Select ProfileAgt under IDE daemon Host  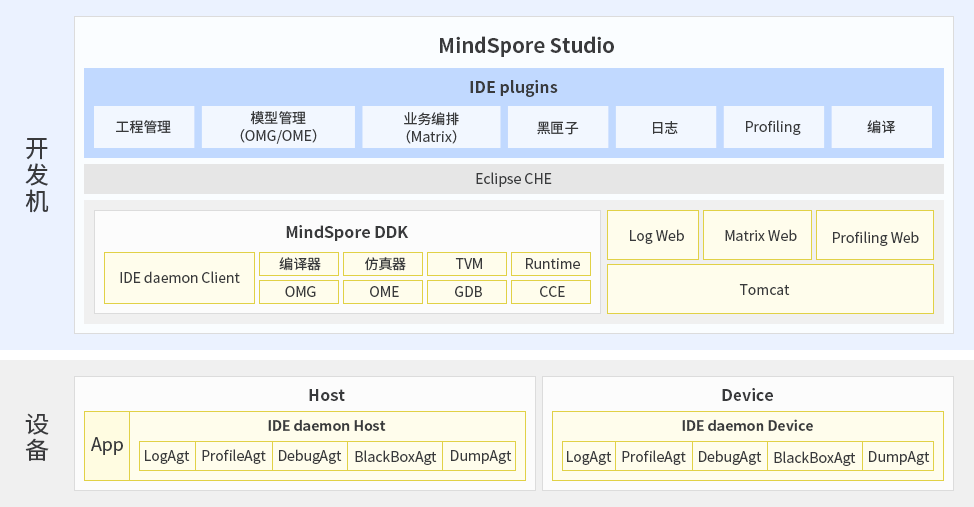234,456
